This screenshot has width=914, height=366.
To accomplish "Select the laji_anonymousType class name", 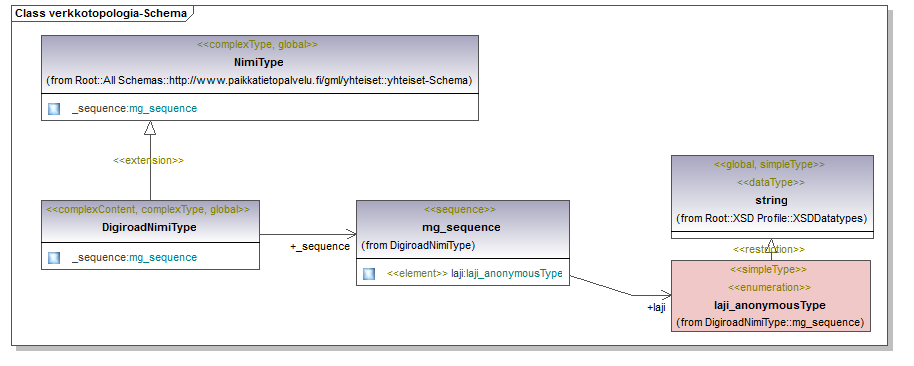I will tap(770, 305).
